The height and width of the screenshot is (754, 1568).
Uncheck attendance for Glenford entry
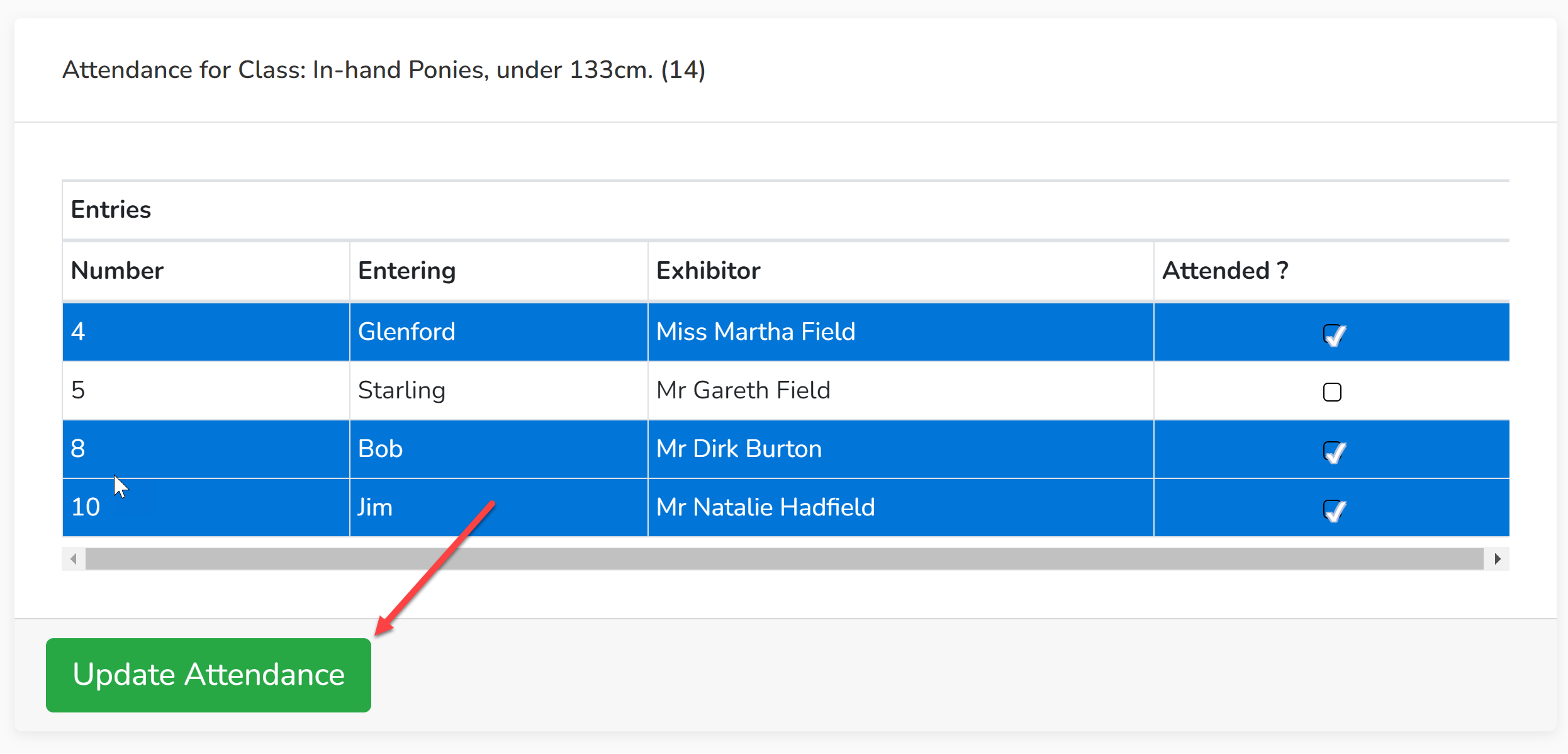click(1332, 334)
